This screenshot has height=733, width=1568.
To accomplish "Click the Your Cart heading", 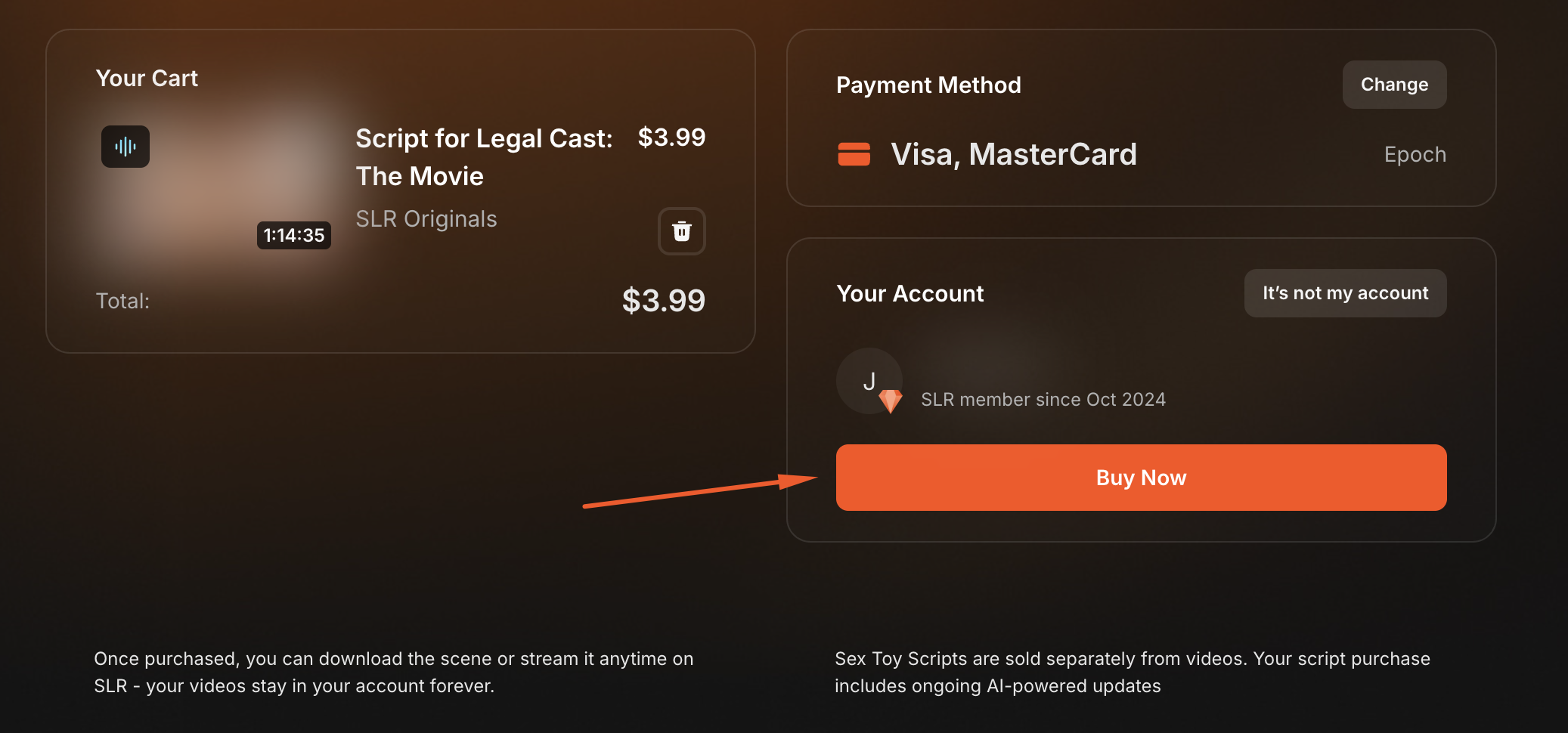I will [147, 79].
